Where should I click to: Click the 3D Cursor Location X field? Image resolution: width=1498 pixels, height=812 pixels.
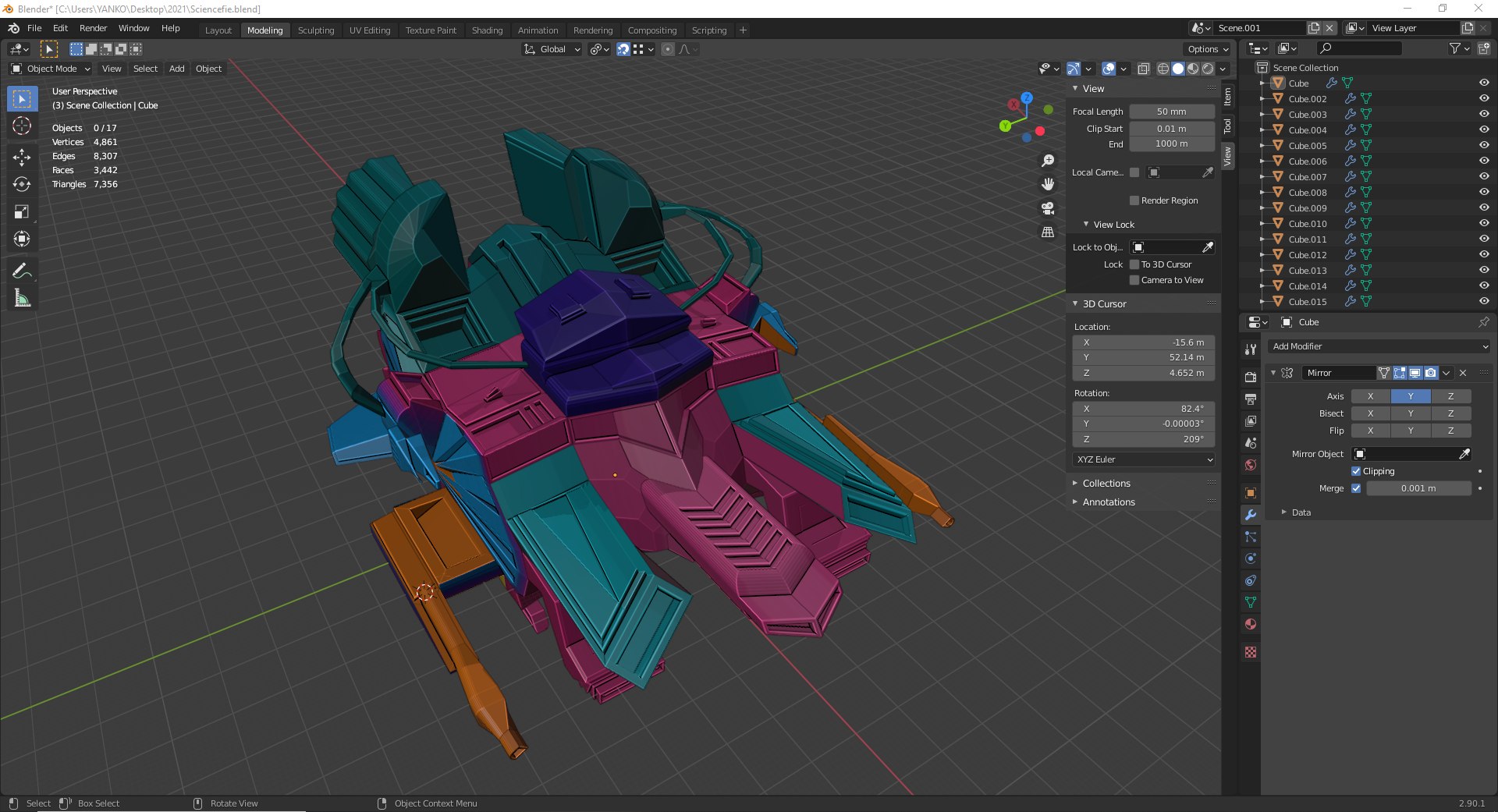point(1144,342)
